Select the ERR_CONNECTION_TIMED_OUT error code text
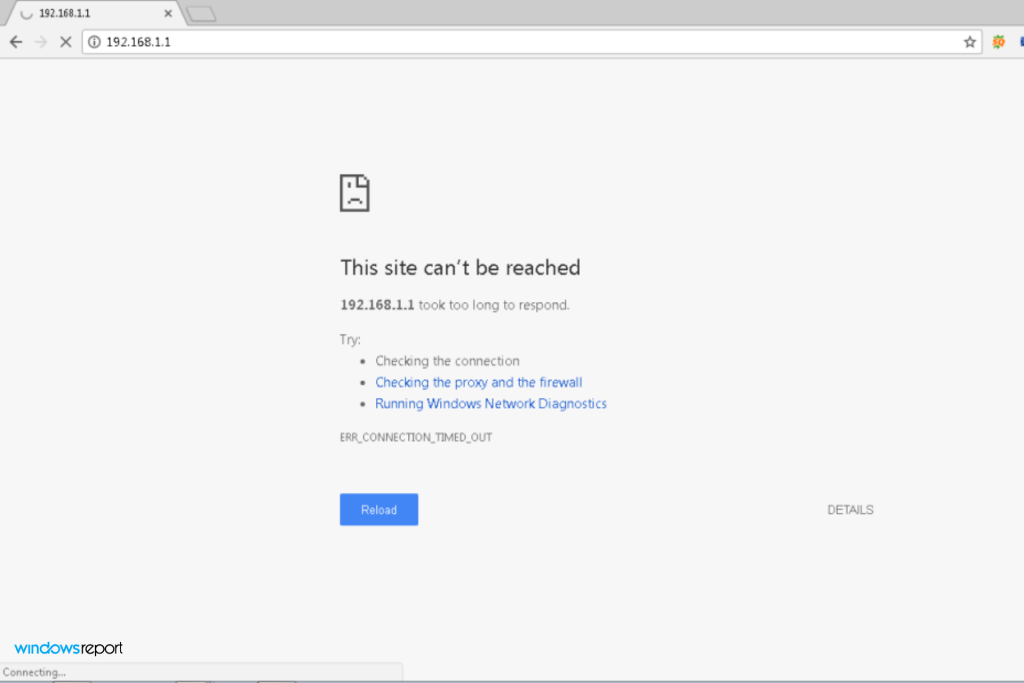 [x=416, y=437]
